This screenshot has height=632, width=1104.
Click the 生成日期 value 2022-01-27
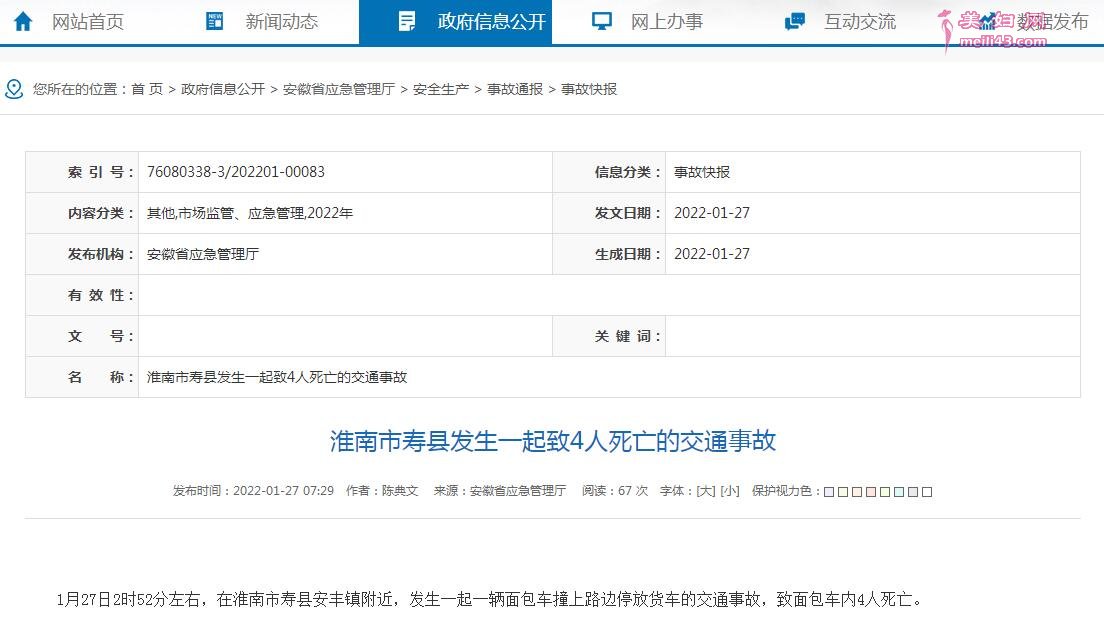712,254
